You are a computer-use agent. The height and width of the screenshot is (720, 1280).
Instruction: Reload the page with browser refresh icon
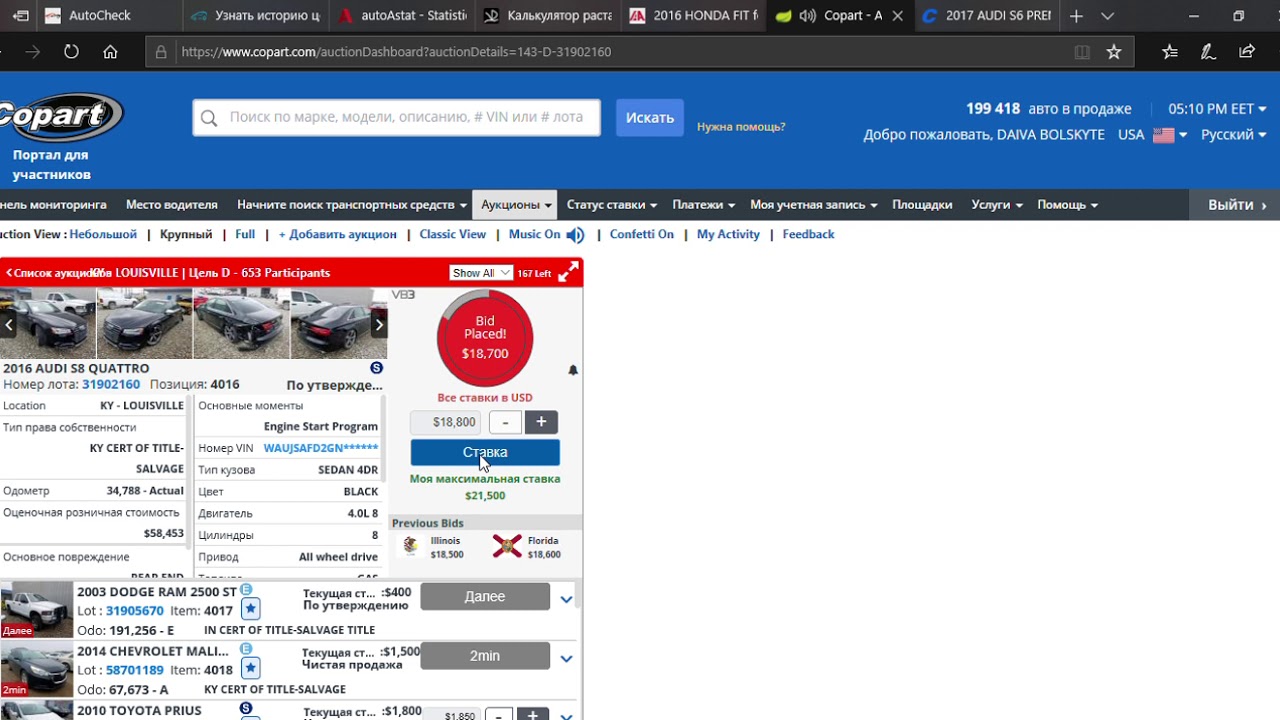click(x=71, y=52)
